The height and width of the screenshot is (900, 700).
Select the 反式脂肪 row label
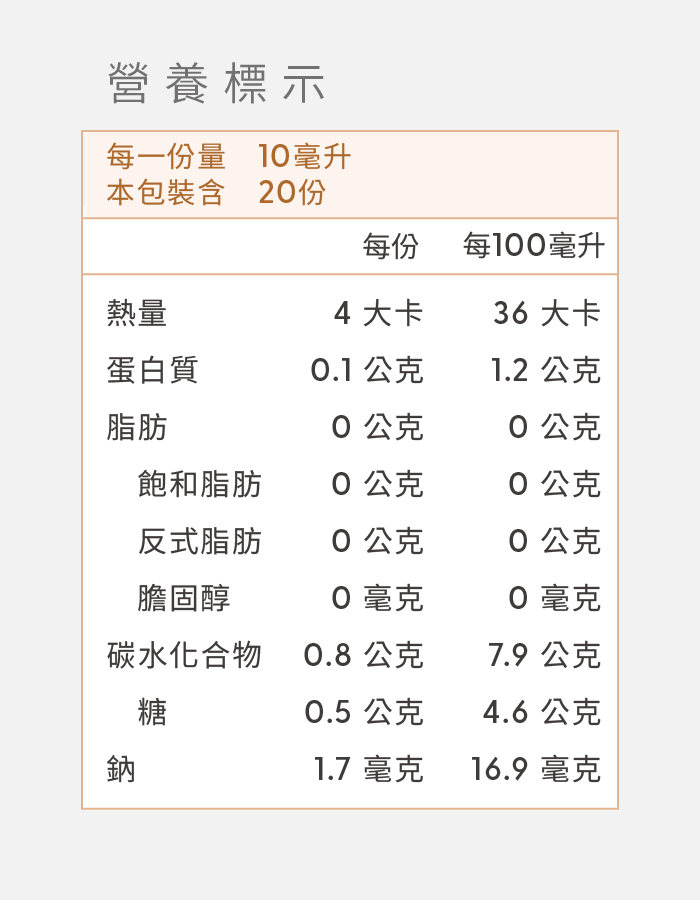point(200,542)
